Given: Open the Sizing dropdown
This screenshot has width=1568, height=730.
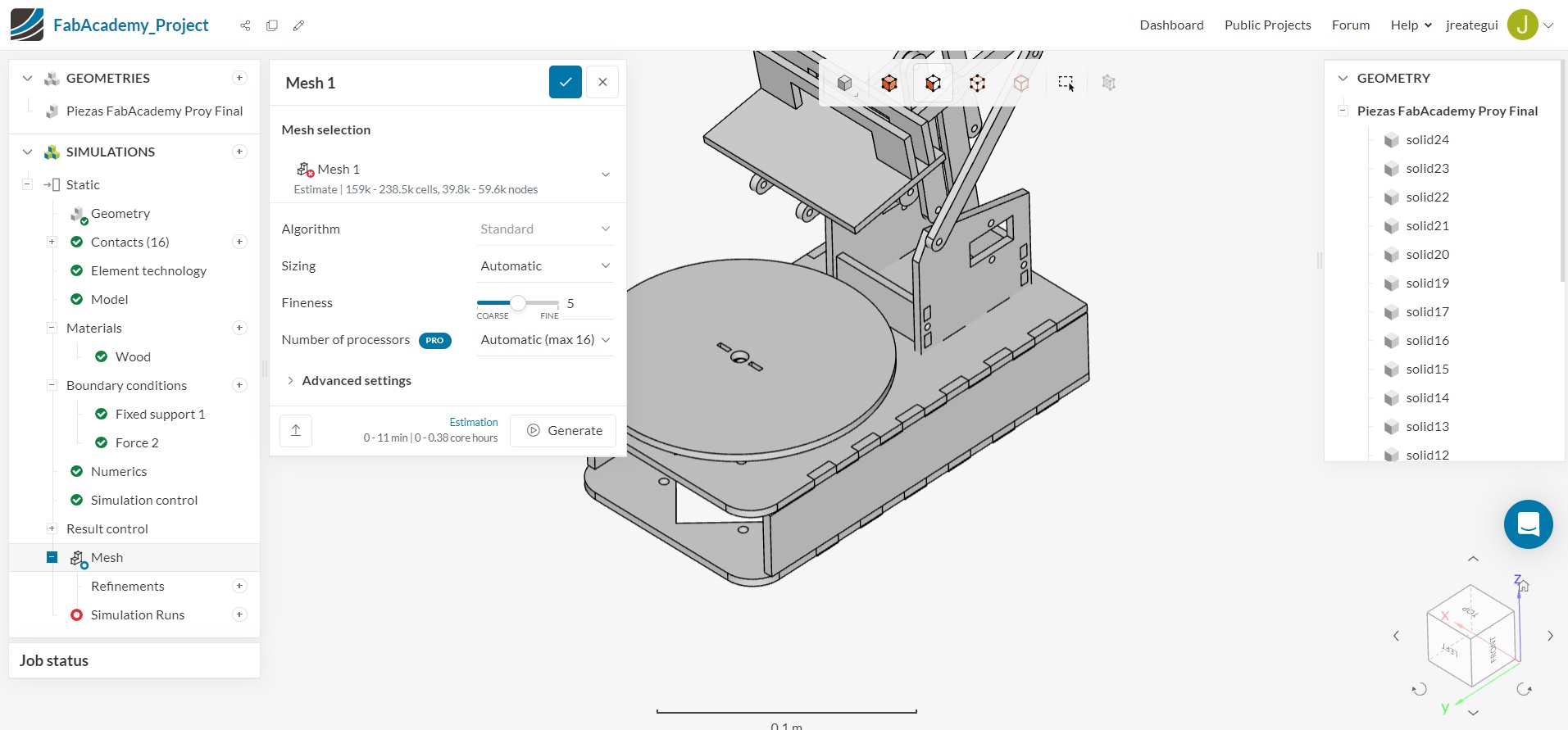Looking at the screenshot, I should point(545,265).
